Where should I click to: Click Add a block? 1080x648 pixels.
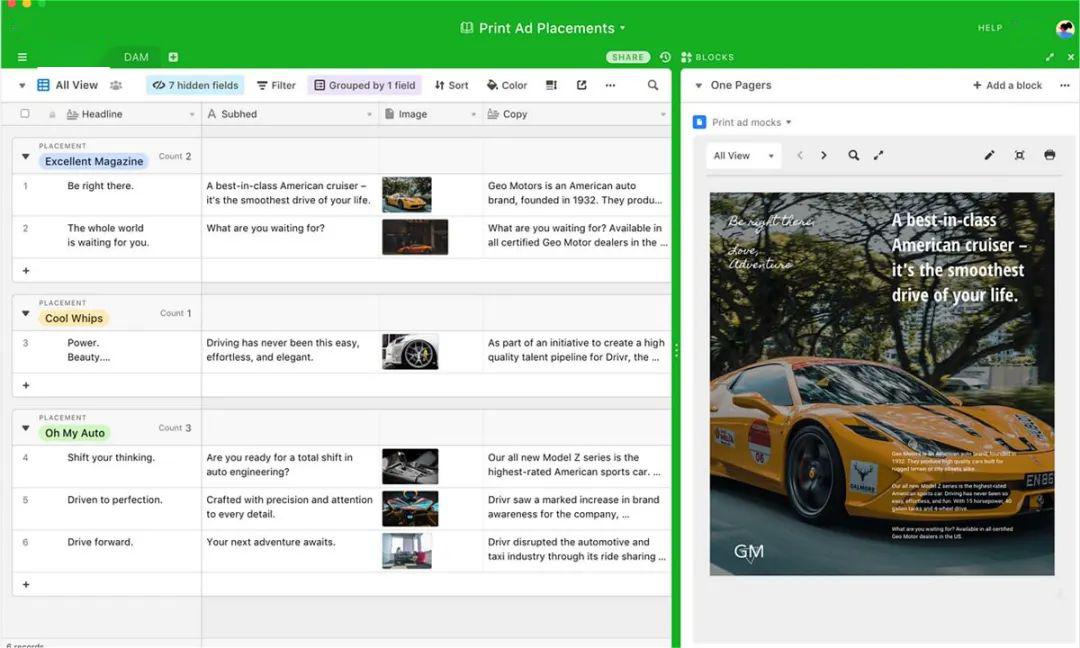tap(1007, 86)
